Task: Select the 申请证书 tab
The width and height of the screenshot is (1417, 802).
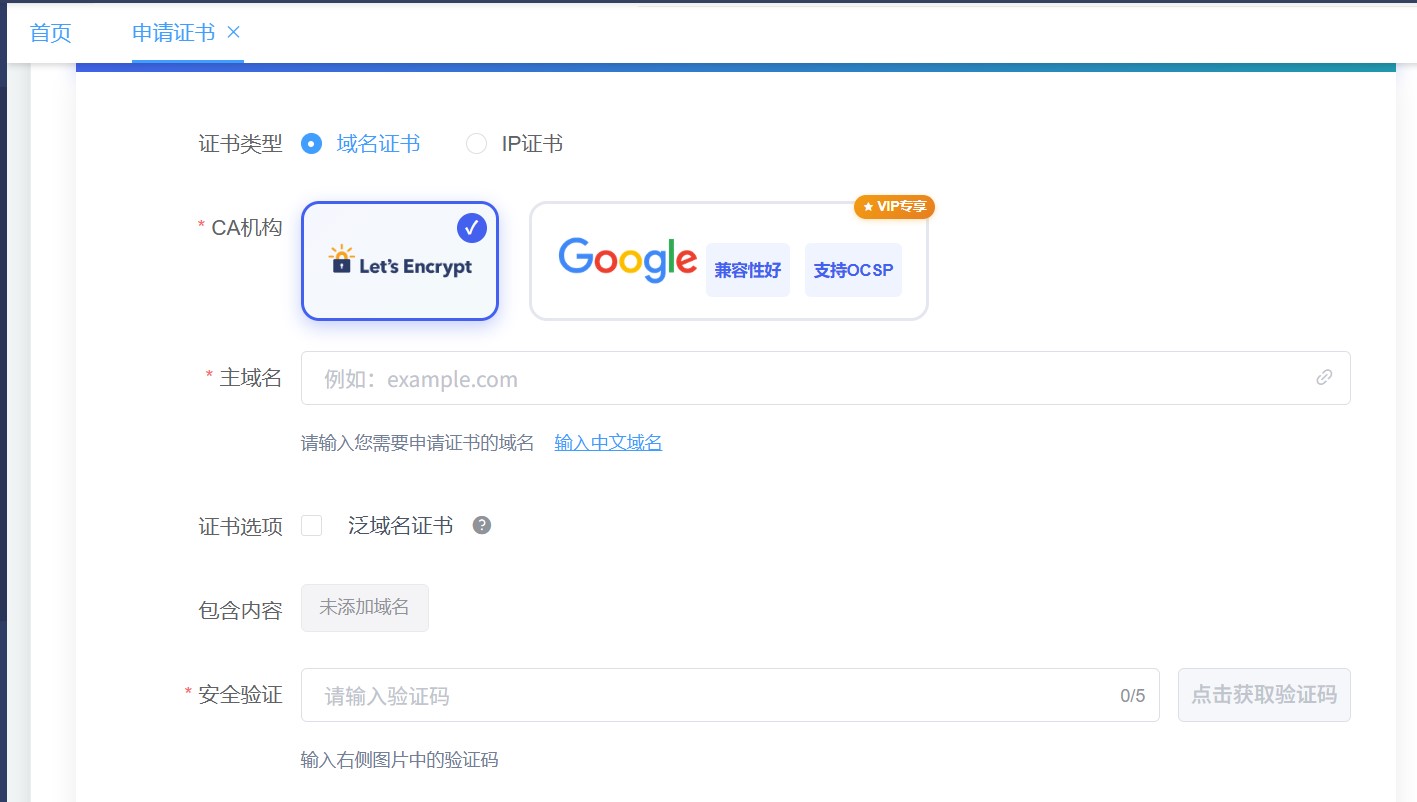Action: click(173, 33)
